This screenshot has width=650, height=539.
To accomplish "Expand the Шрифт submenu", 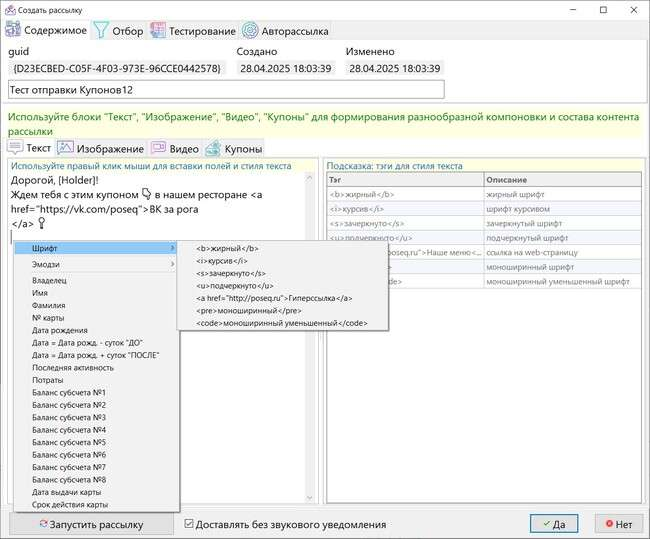I will click(x=95, y=247).
